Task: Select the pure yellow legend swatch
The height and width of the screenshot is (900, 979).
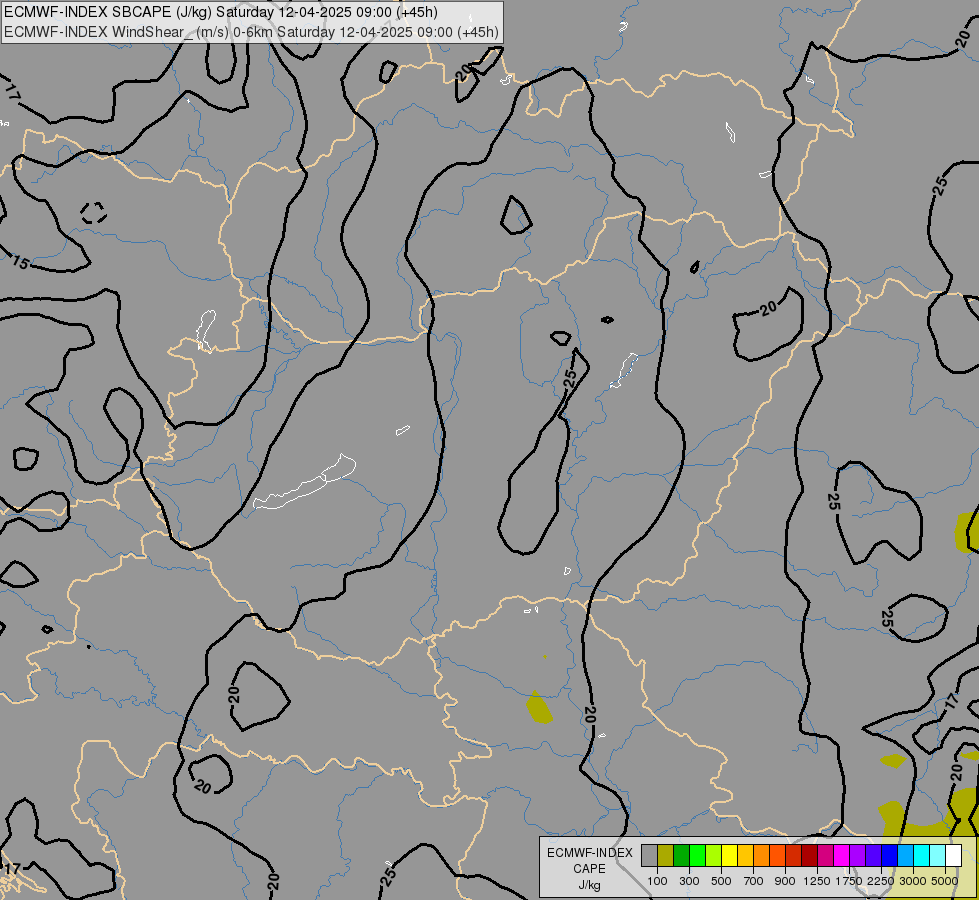Action: coord(729,855)
